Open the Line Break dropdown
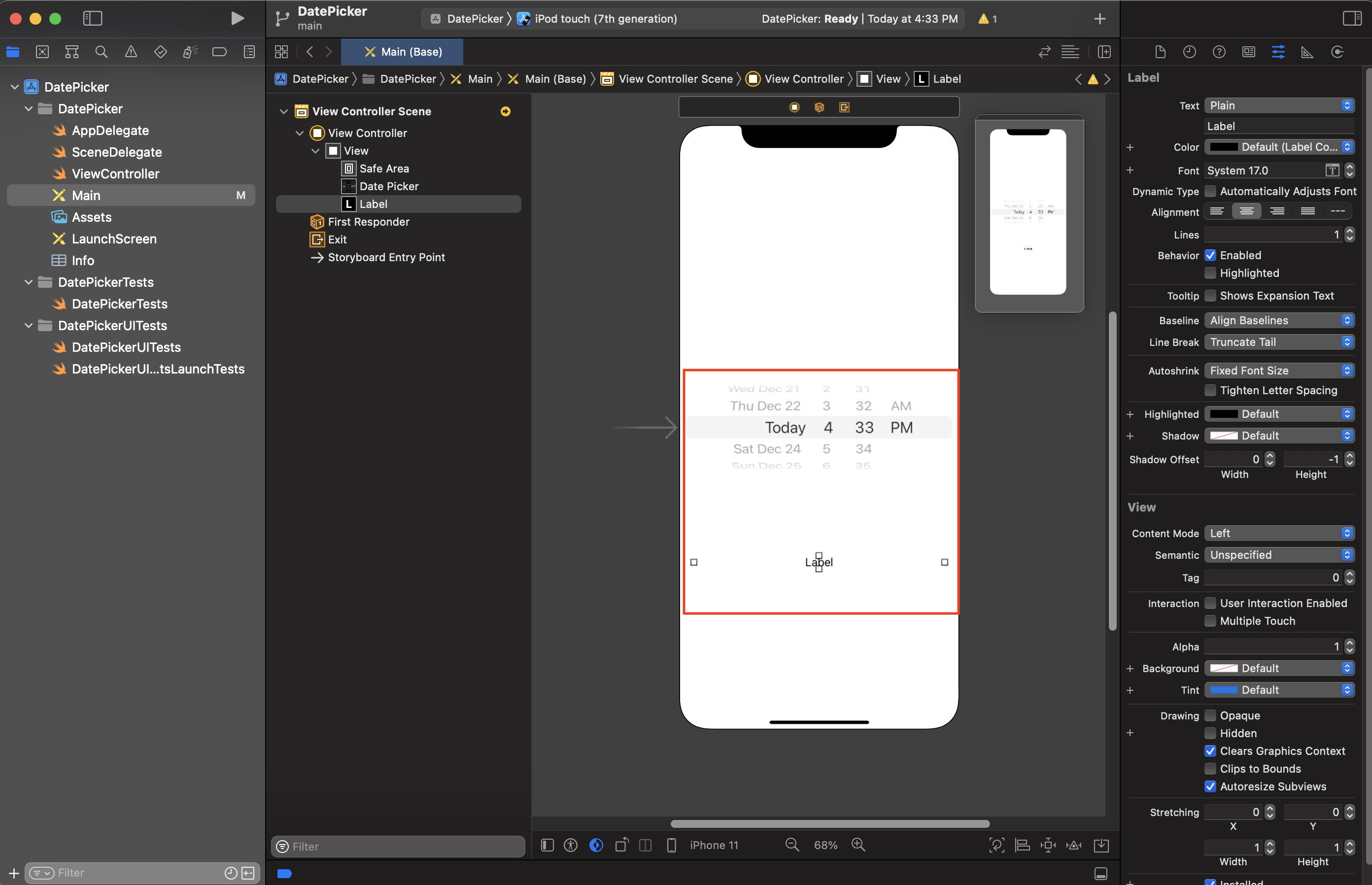 pos(1278,342)
